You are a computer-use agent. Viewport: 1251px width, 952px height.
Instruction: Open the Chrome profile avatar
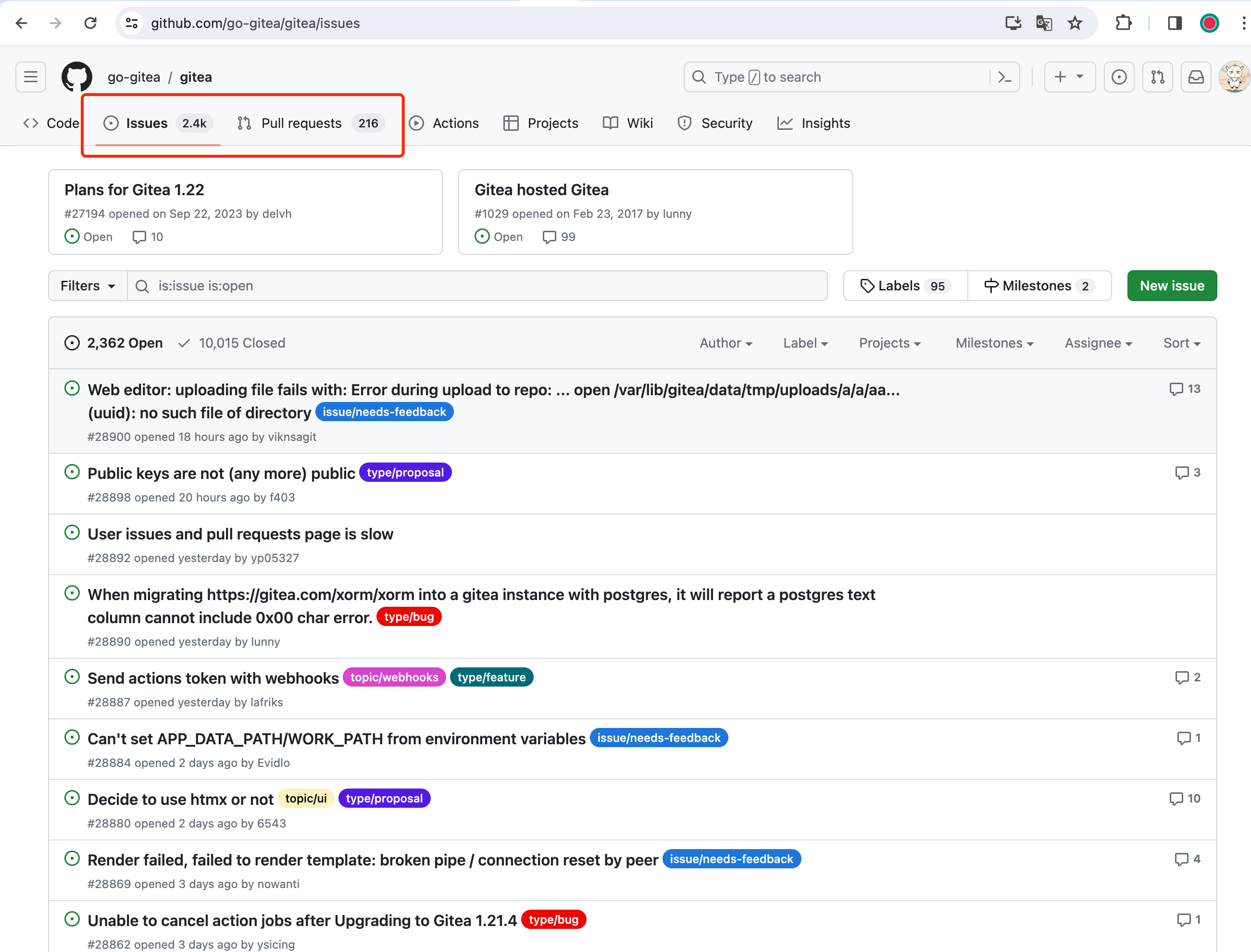[1209, 23]
